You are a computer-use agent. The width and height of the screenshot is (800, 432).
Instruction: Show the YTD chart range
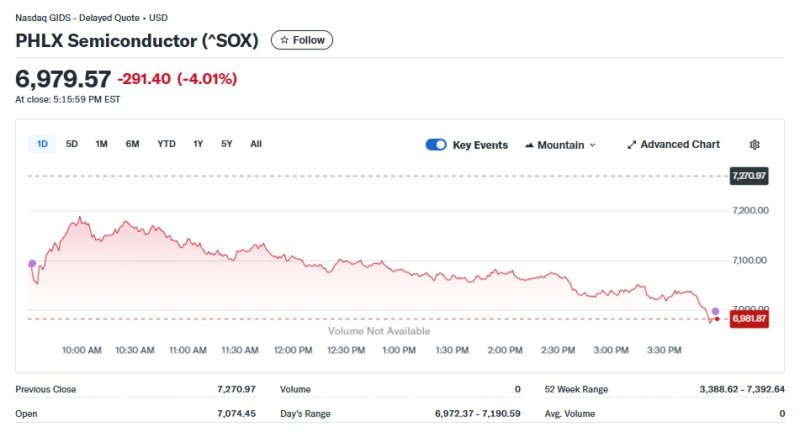pyautogui.click(x=166, y=144)
